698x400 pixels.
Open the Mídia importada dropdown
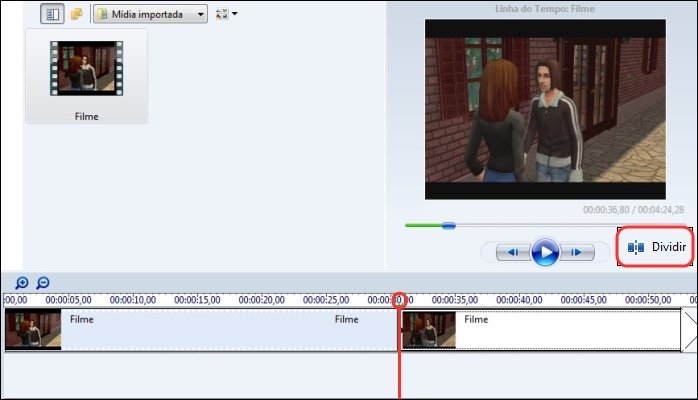point(150,14)
